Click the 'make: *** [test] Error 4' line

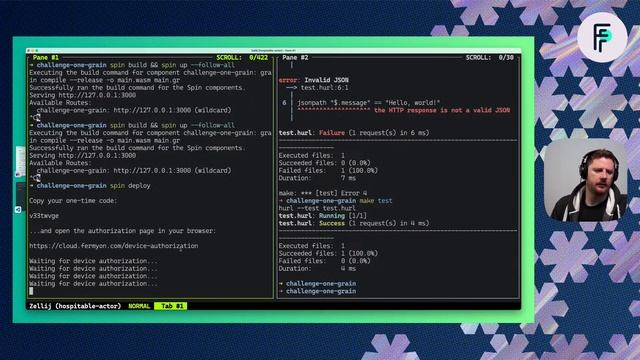(323, 193)
